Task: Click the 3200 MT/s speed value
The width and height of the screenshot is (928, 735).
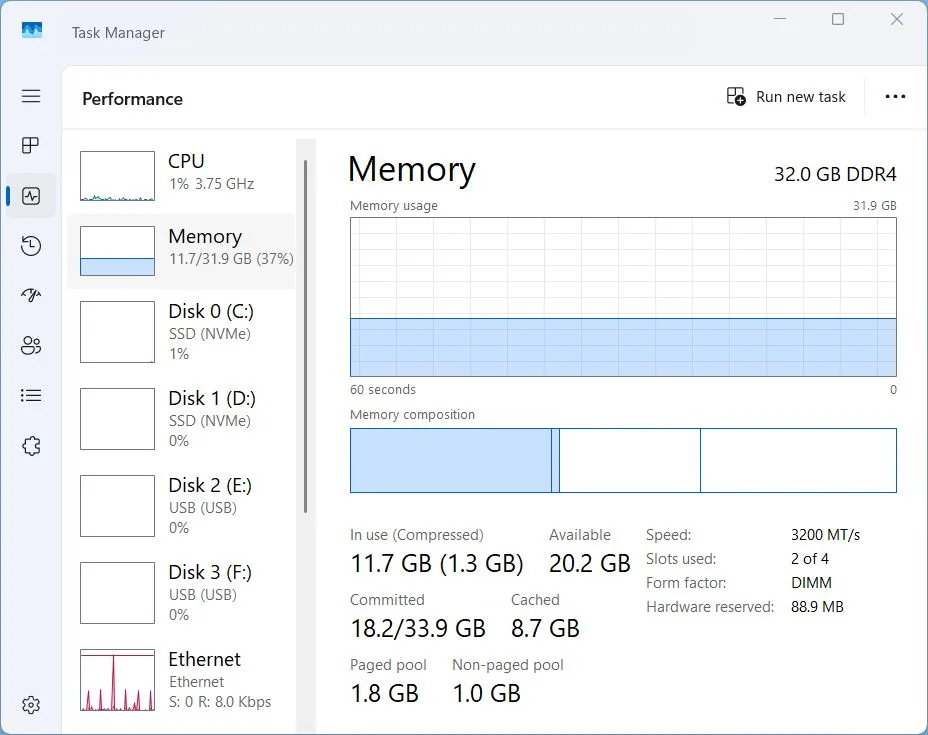Action: tap(825, 535)
